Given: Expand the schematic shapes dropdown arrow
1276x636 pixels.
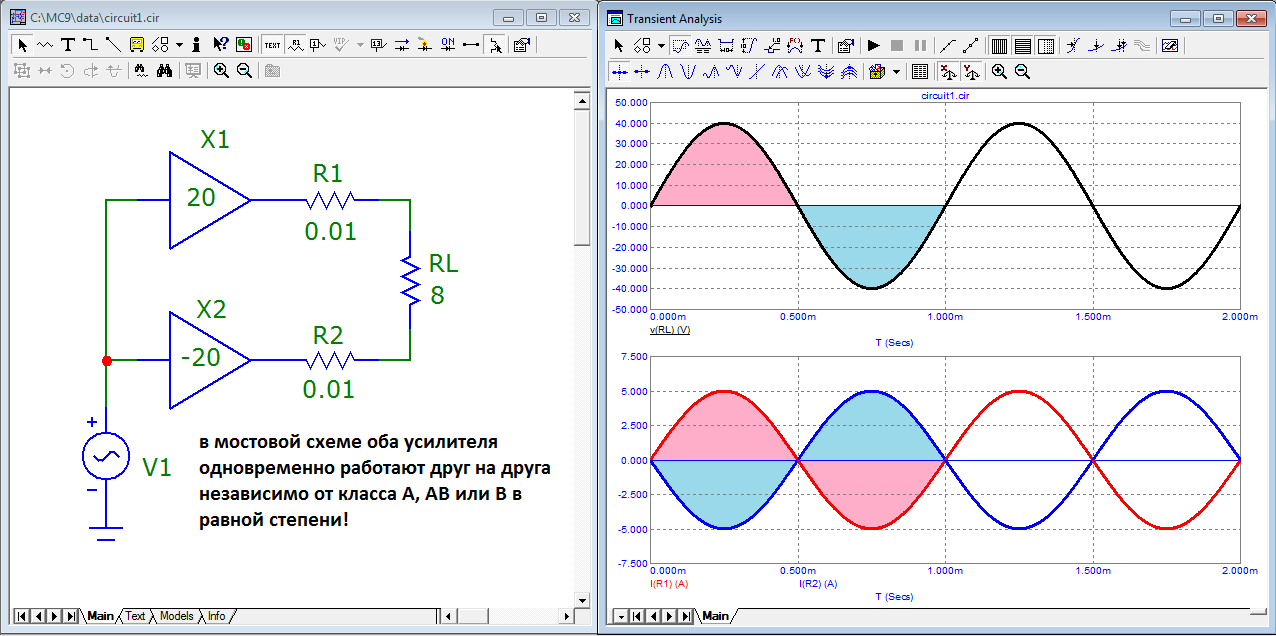Looking at the screenshot, I should coord(179,44).
